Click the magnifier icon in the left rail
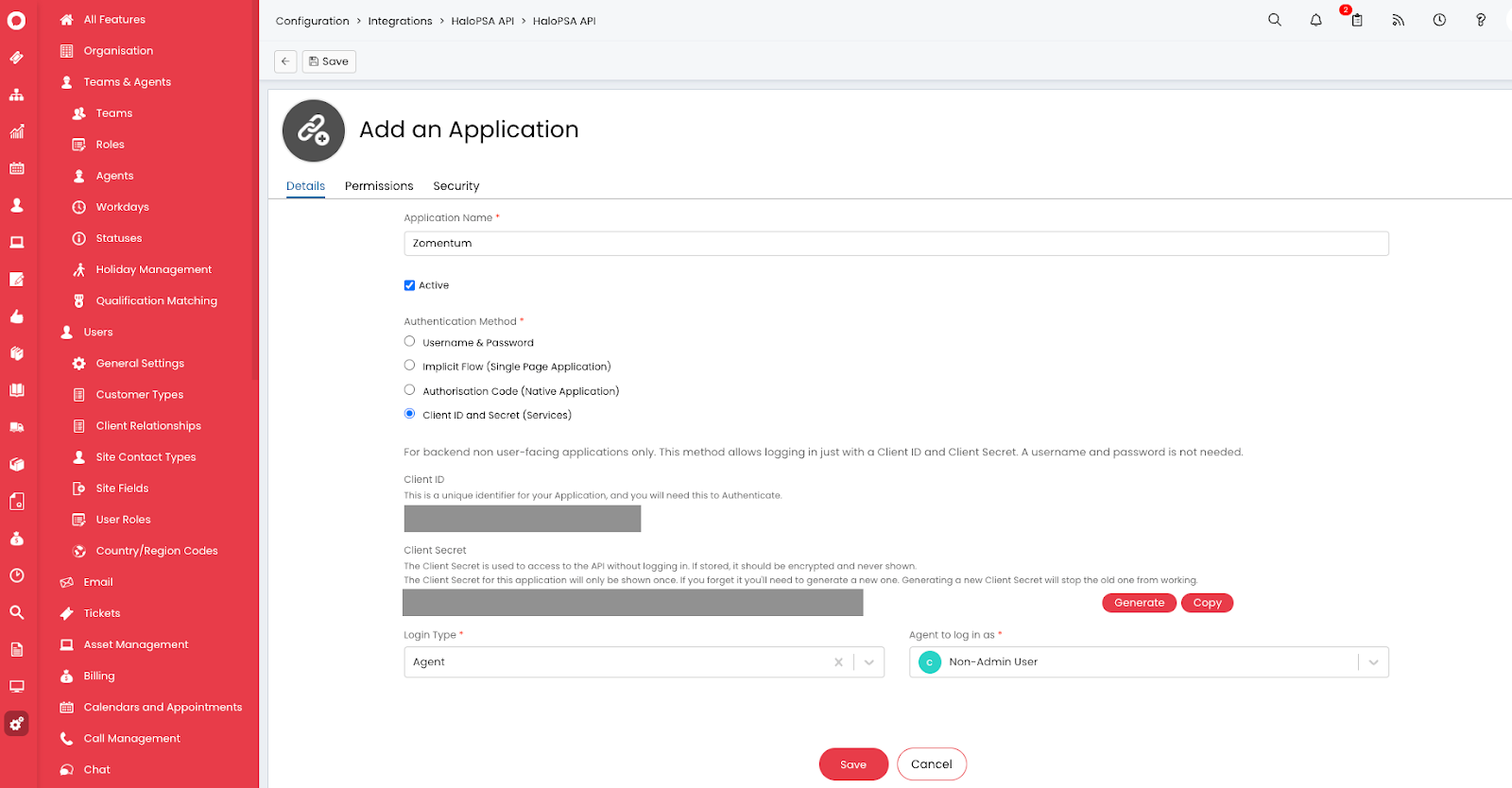The height and width of the screenshot is (788, 1512). [16, 612]
